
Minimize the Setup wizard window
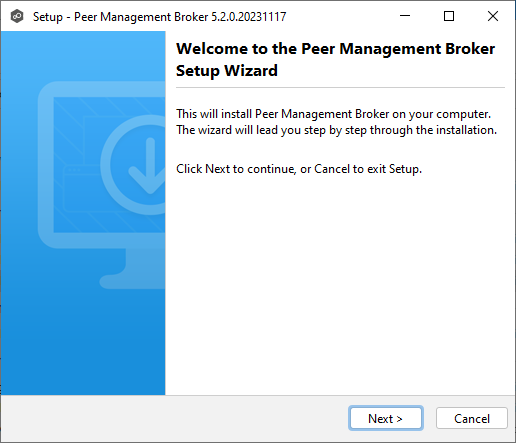[x=405, y=16]
